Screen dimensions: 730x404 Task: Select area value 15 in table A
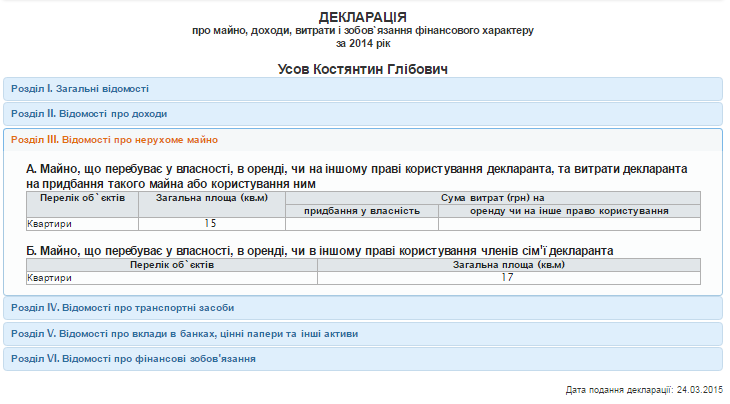click(x=212, y=224)
